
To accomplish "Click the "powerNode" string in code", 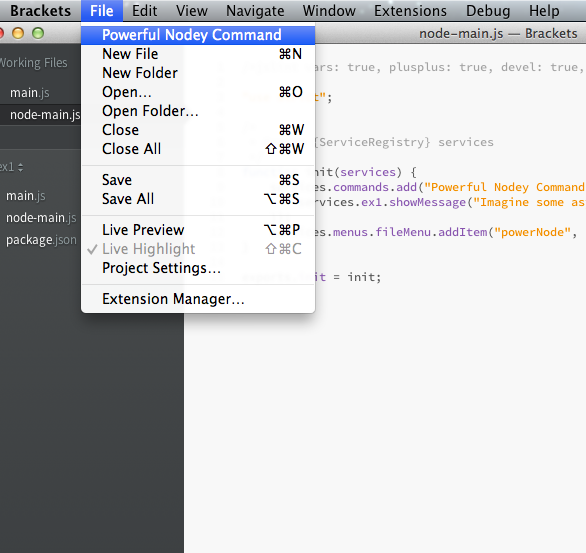I will pos(532,232).
